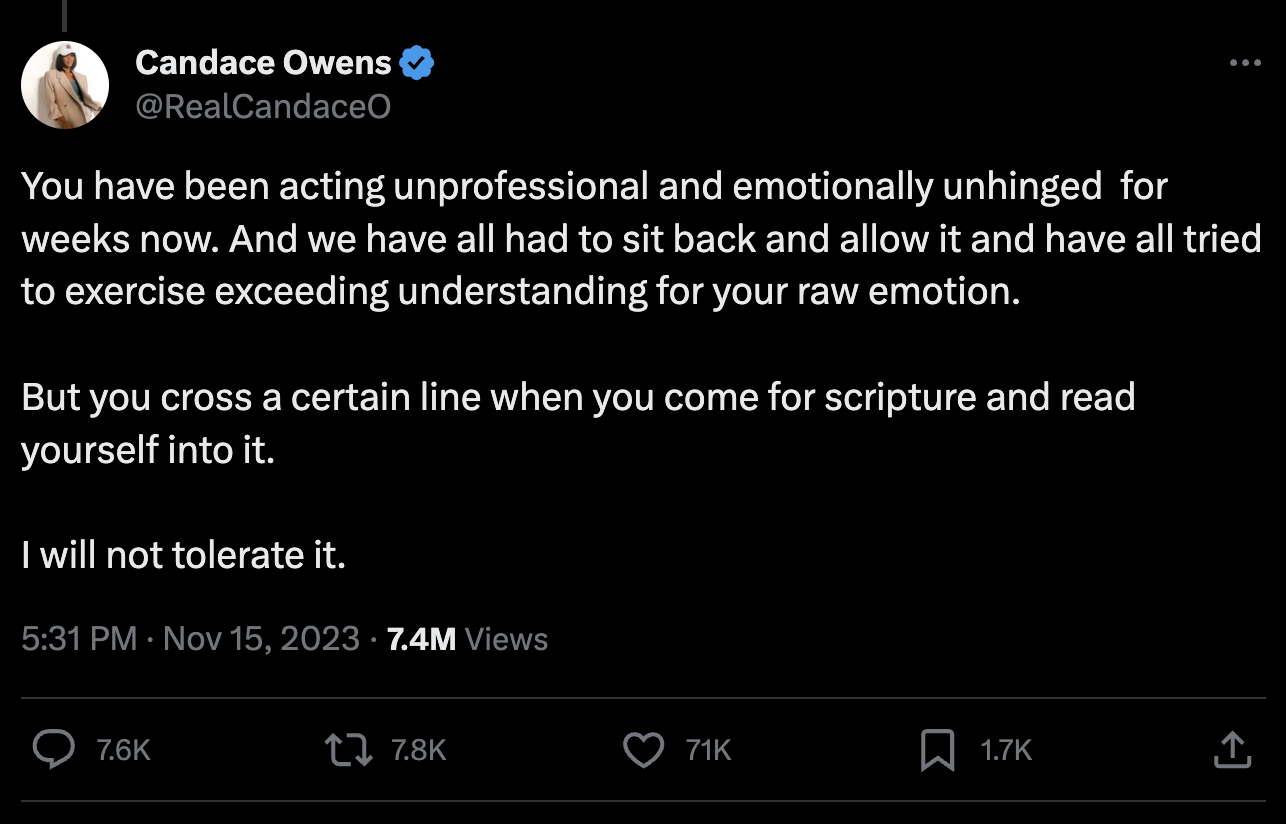This screenshot has width=1286, height=824.
Task: Click the Nov 15, 2023 date
Action: tap(260, 639)
